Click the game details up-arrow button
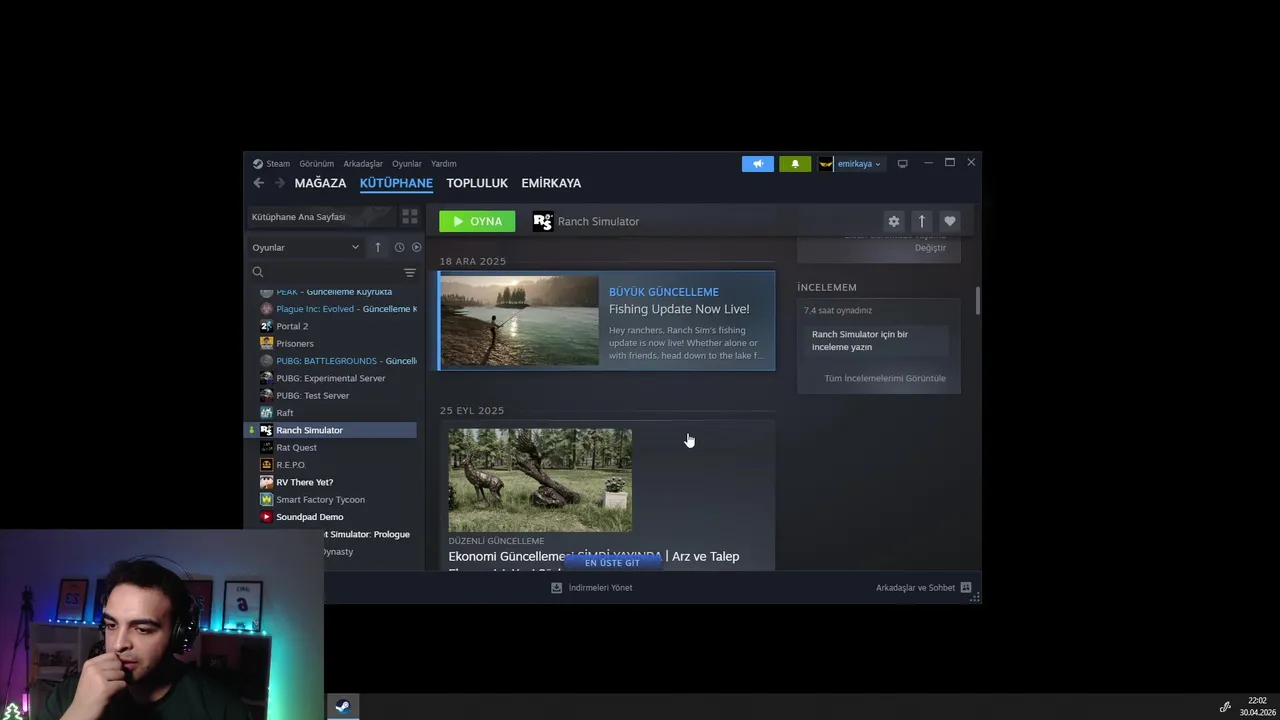 (922, 221)
